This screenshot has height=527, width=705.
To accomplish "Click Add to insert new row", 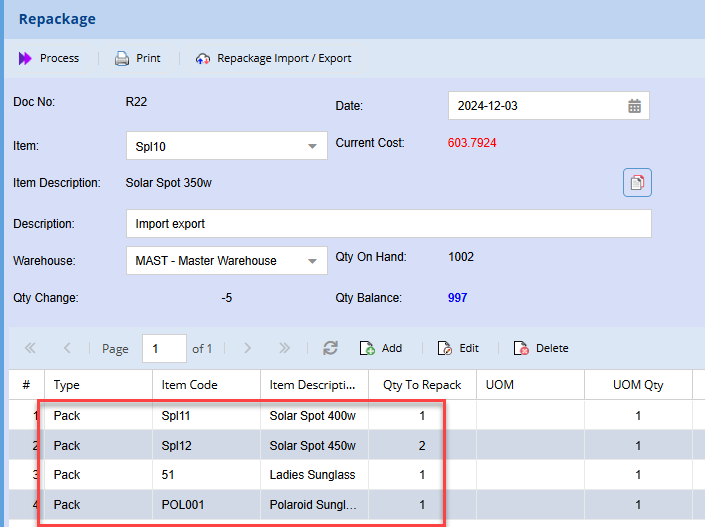I will [380, 348].
